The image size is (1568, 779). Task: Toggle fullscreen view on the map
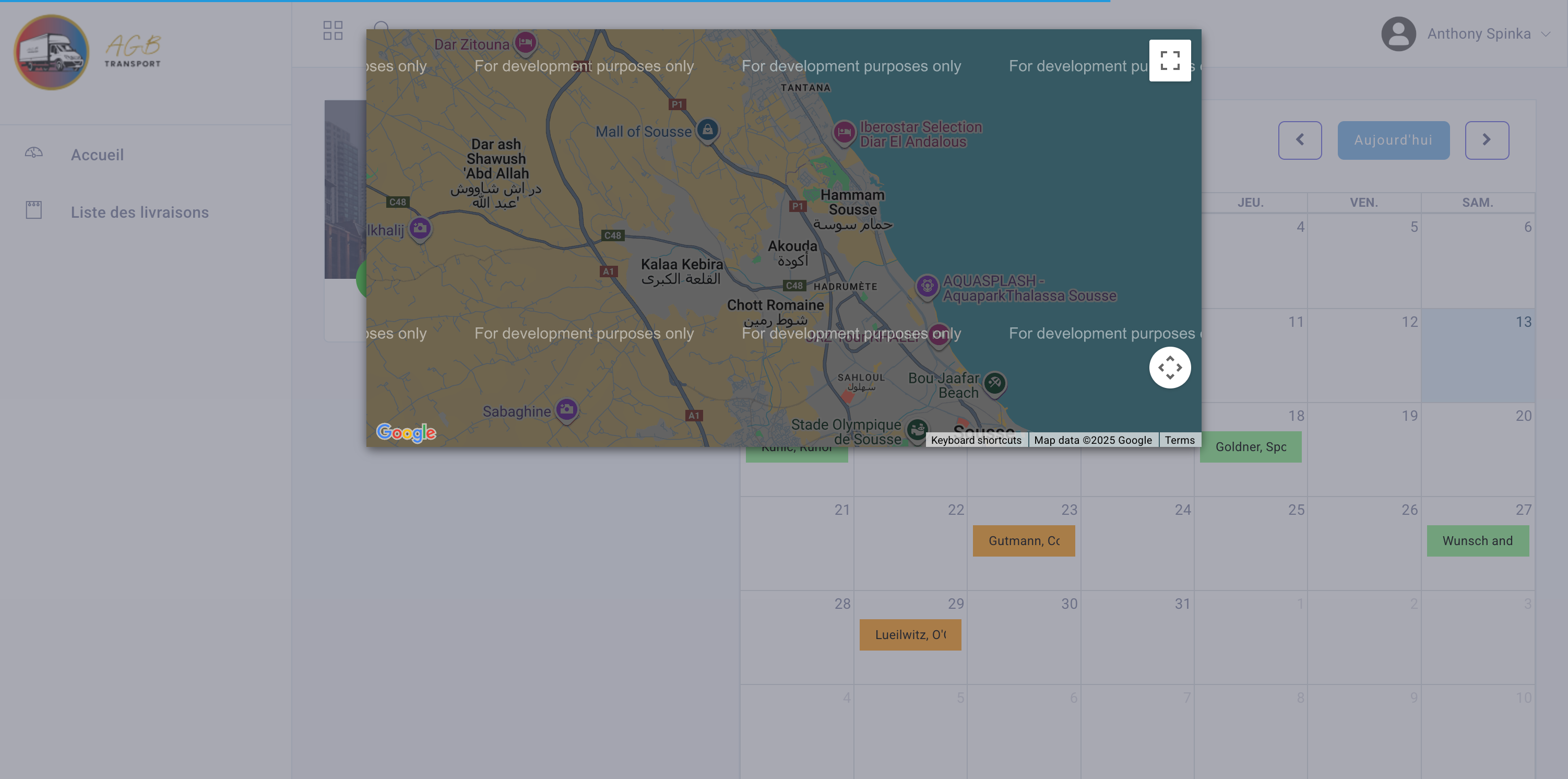(1169, 60)
